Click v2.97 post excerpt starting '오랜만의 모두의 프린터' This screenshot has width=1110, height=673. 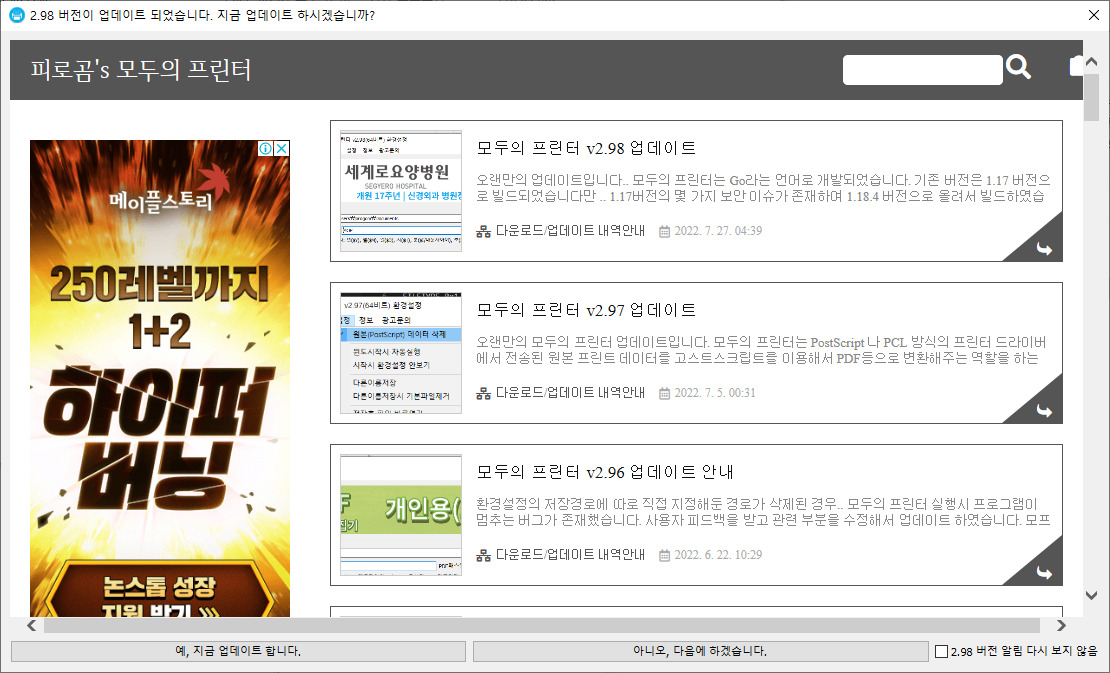[x=763, y=350]
